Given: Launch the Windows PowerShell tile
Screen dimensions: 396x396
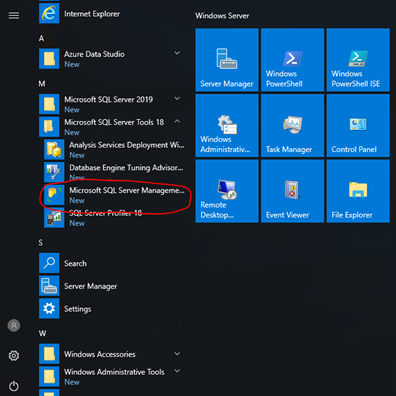Looking at the screenshot, I should pos(292,60).
